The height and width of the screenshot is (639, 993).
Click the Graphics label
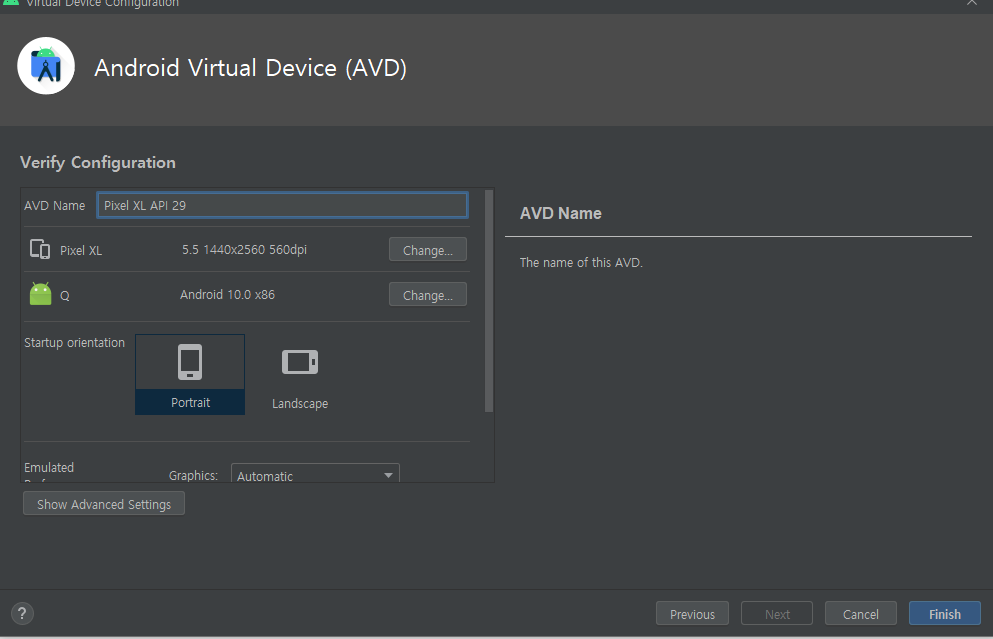(193, 475)
